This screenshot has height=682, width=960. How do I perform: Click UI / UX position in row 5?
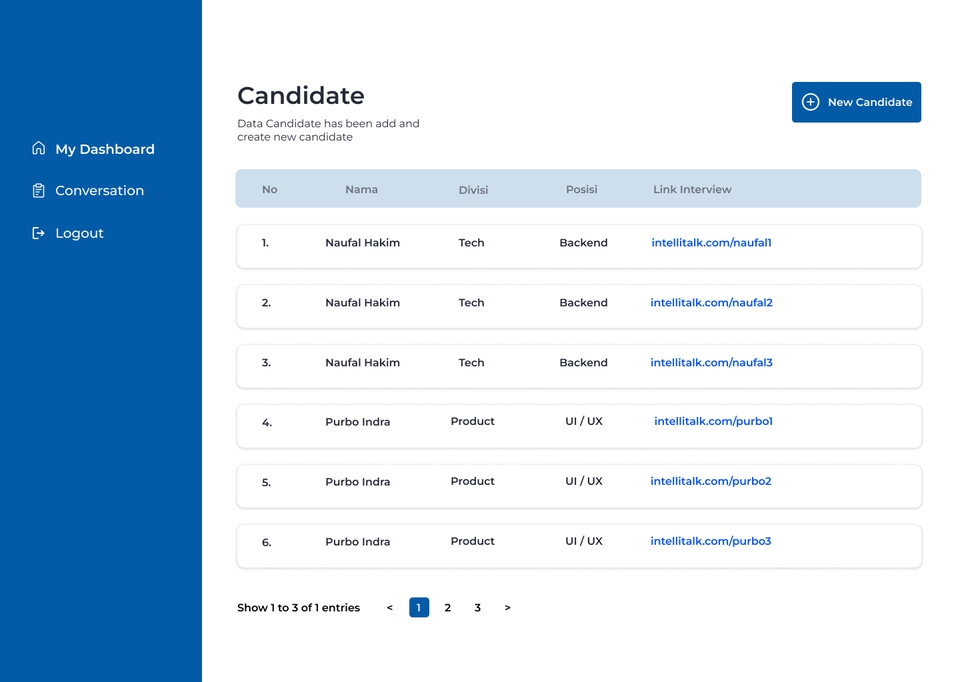tap(584, 481)
